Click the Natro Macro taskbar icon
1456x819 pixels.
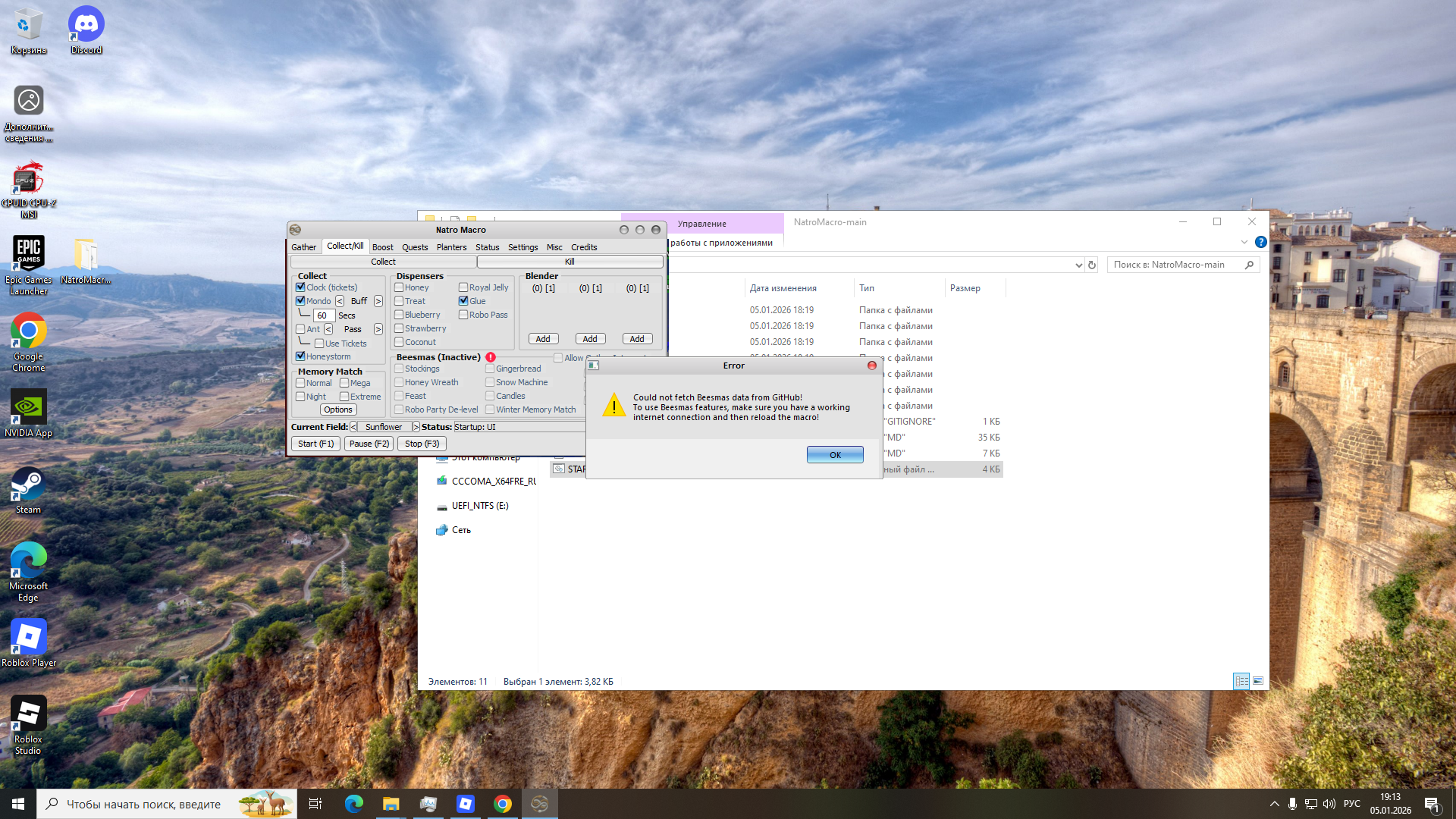pos(539,804)
